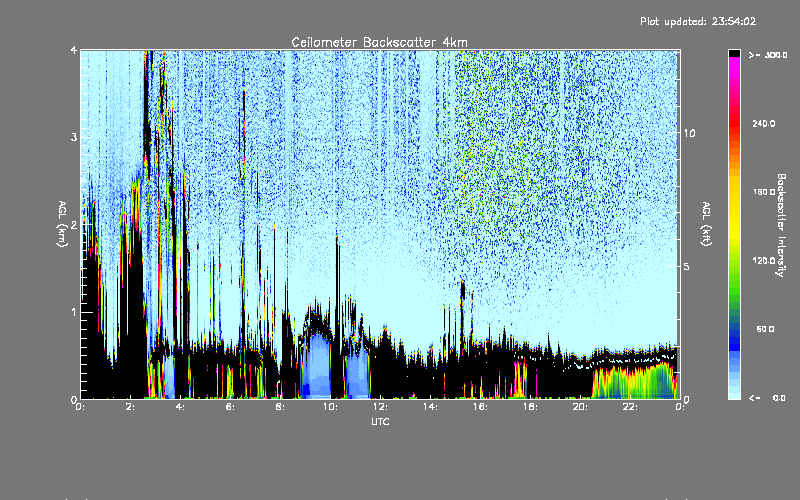
Task: Click the '60.0' colorbar value
Action: [765, 329]
